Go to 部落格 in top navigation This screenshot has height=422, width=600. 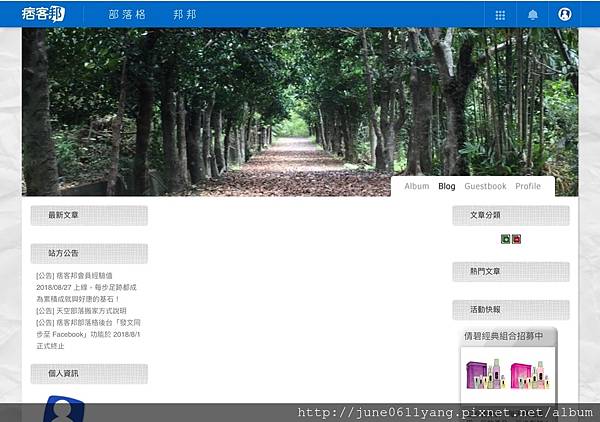click(x=127, y=15)
